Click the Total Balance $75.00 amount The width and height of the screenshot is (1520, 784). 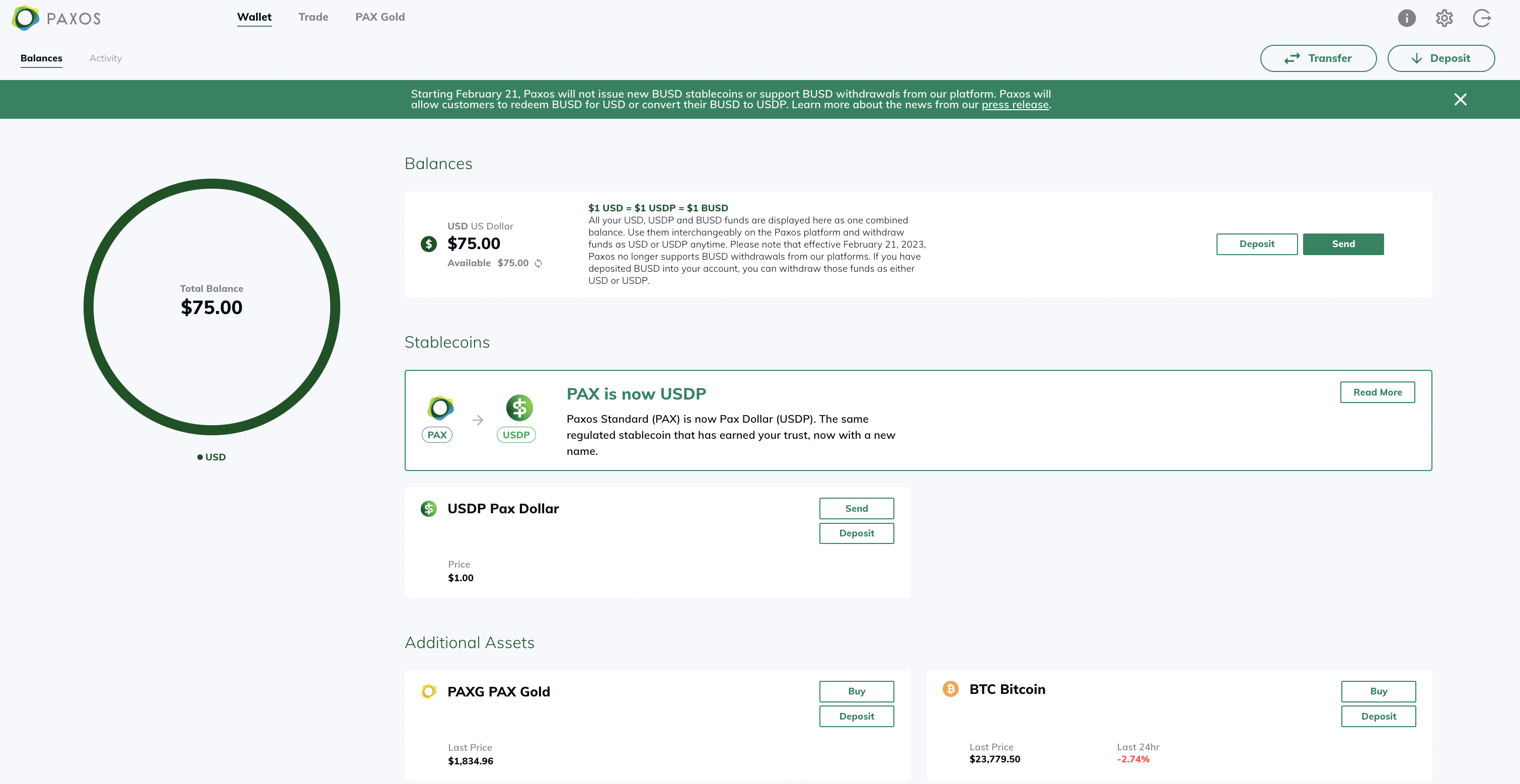coord(211,307)
